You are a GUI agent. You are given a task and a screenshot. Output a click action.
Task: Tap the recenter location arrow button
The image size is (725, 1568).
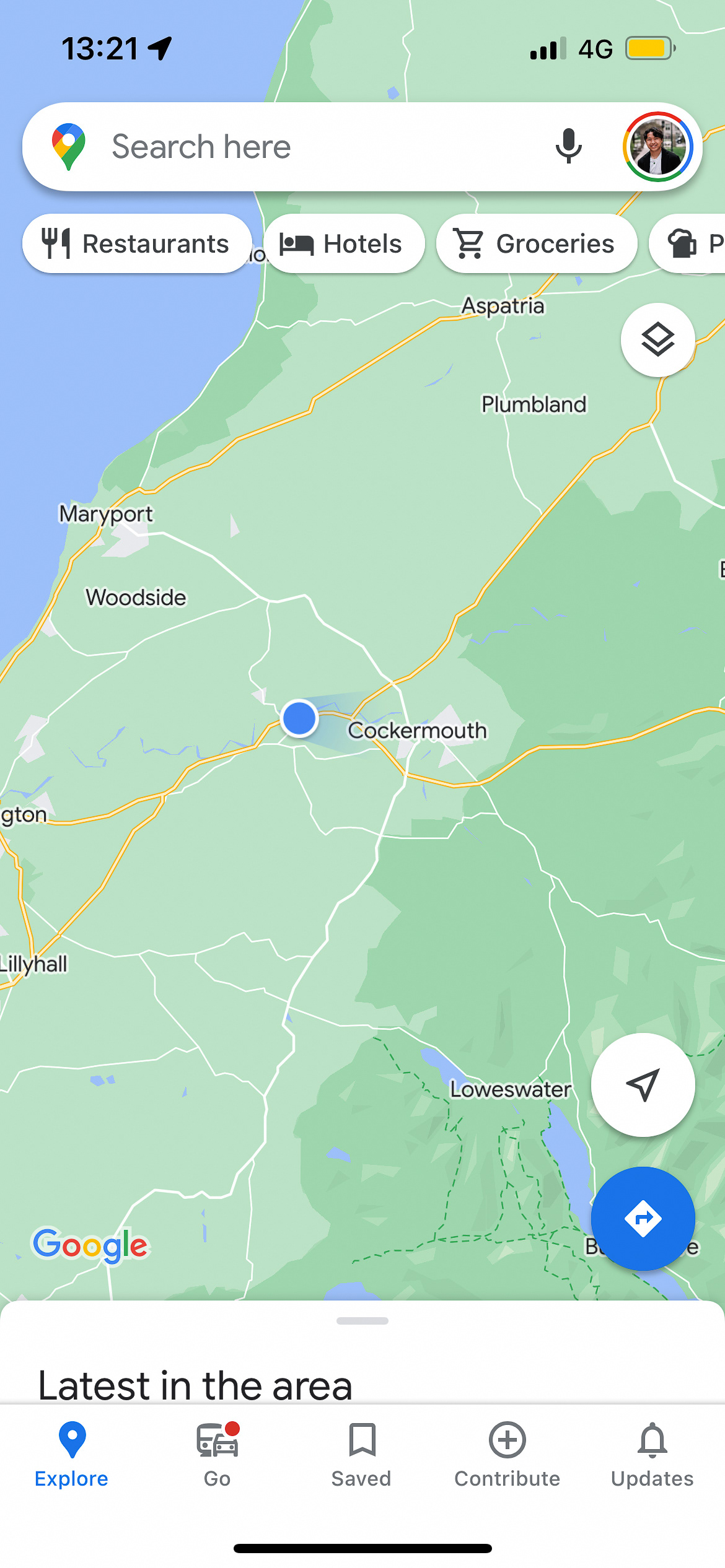tap(643, 1084)
